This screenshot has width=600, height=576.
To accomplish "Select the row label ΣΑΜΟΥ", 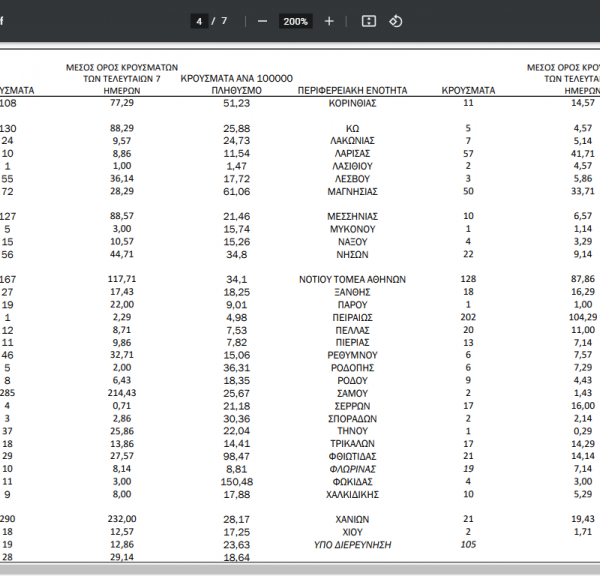I will [x=352, y=393].
